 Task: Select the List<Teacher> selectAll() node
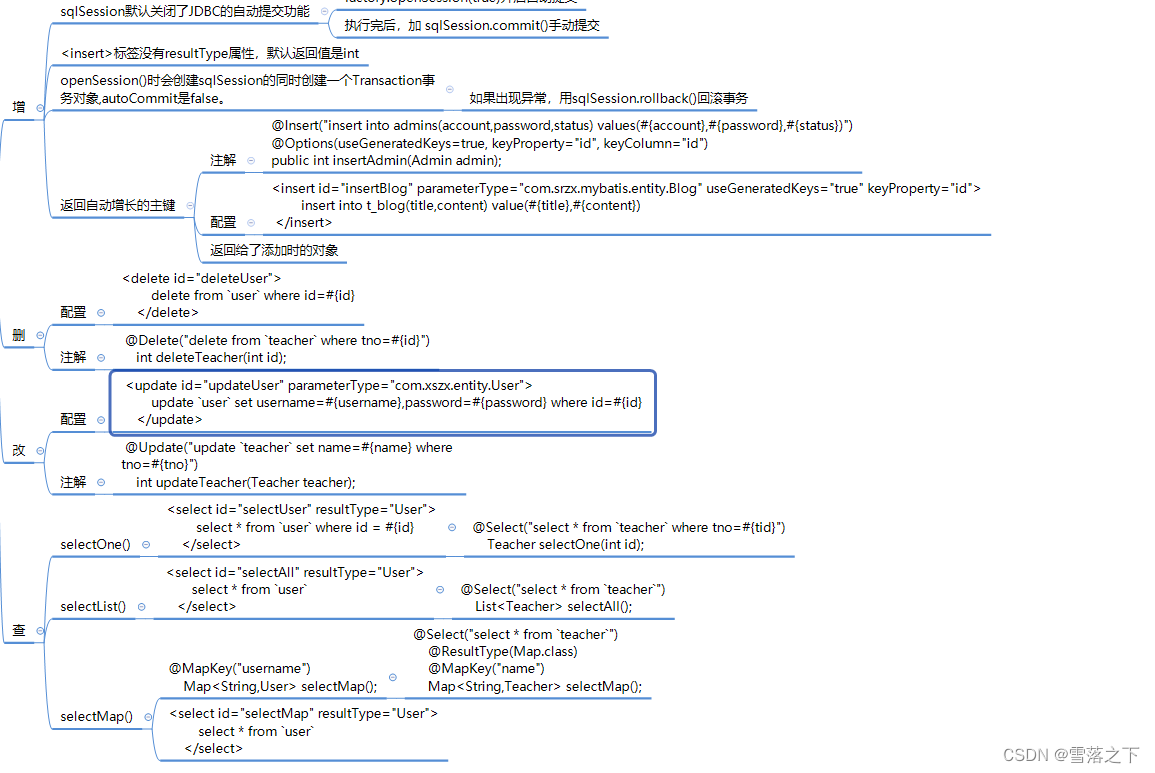click(563, 598)
